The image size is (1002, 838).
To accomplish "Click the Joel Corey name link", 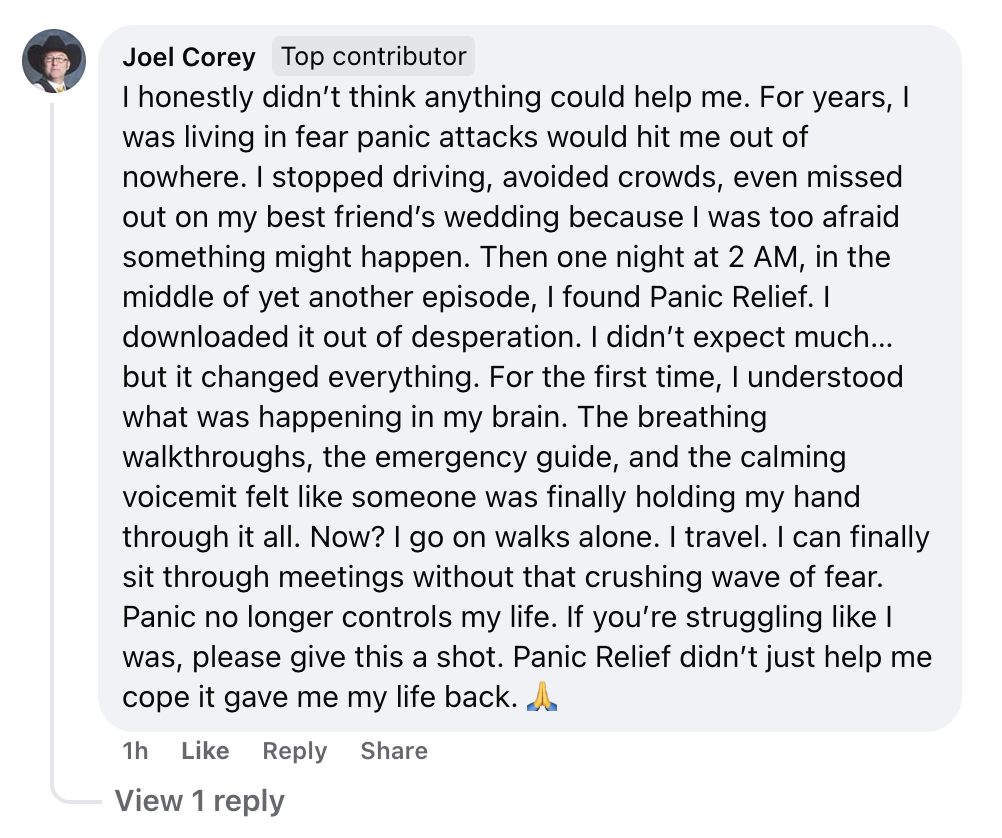I will coord(189,57).
